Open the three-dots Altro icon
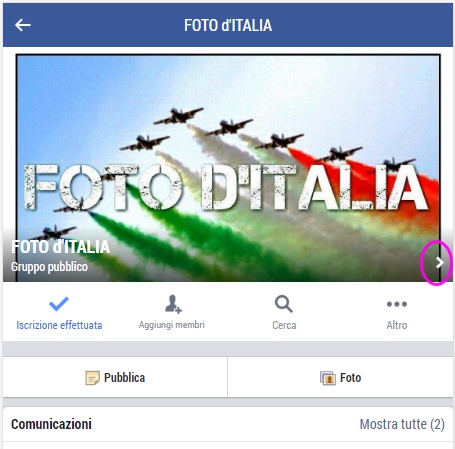455x449 pixels. coord(397,304)
